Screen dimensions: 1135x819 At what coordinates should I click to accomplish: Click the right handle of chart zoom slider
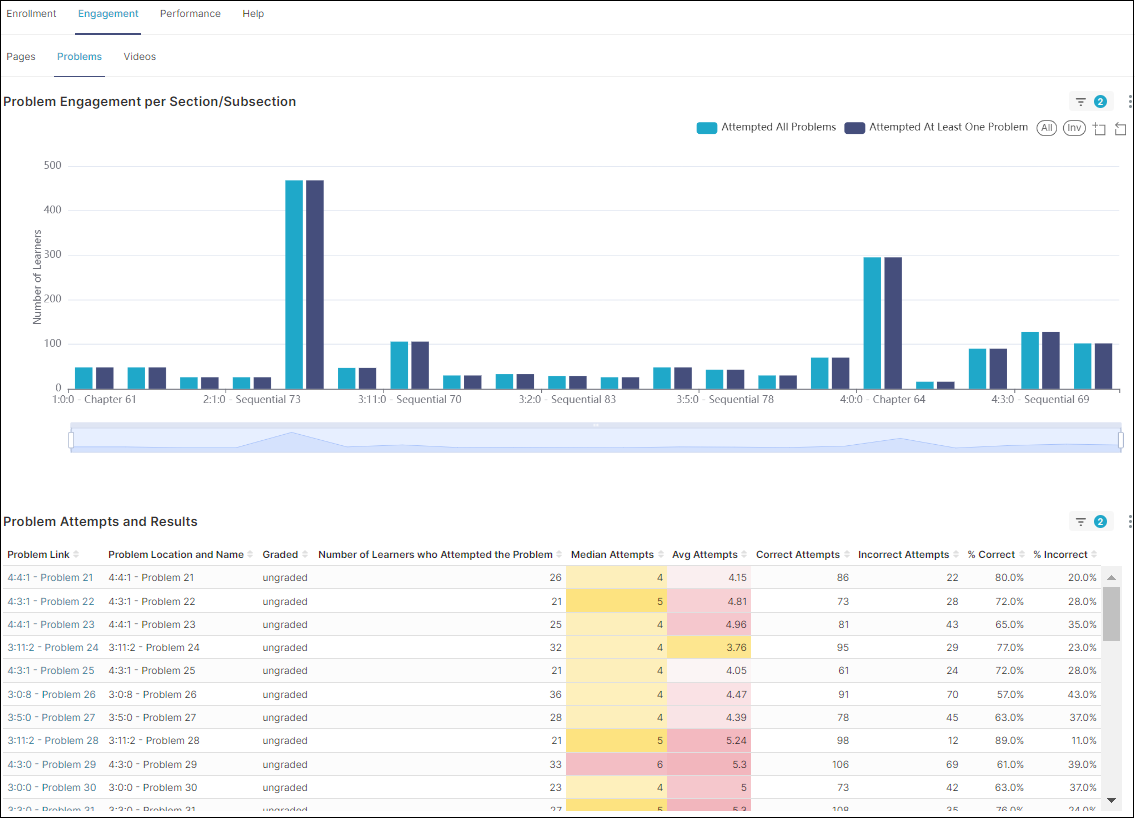point(1120,441)
